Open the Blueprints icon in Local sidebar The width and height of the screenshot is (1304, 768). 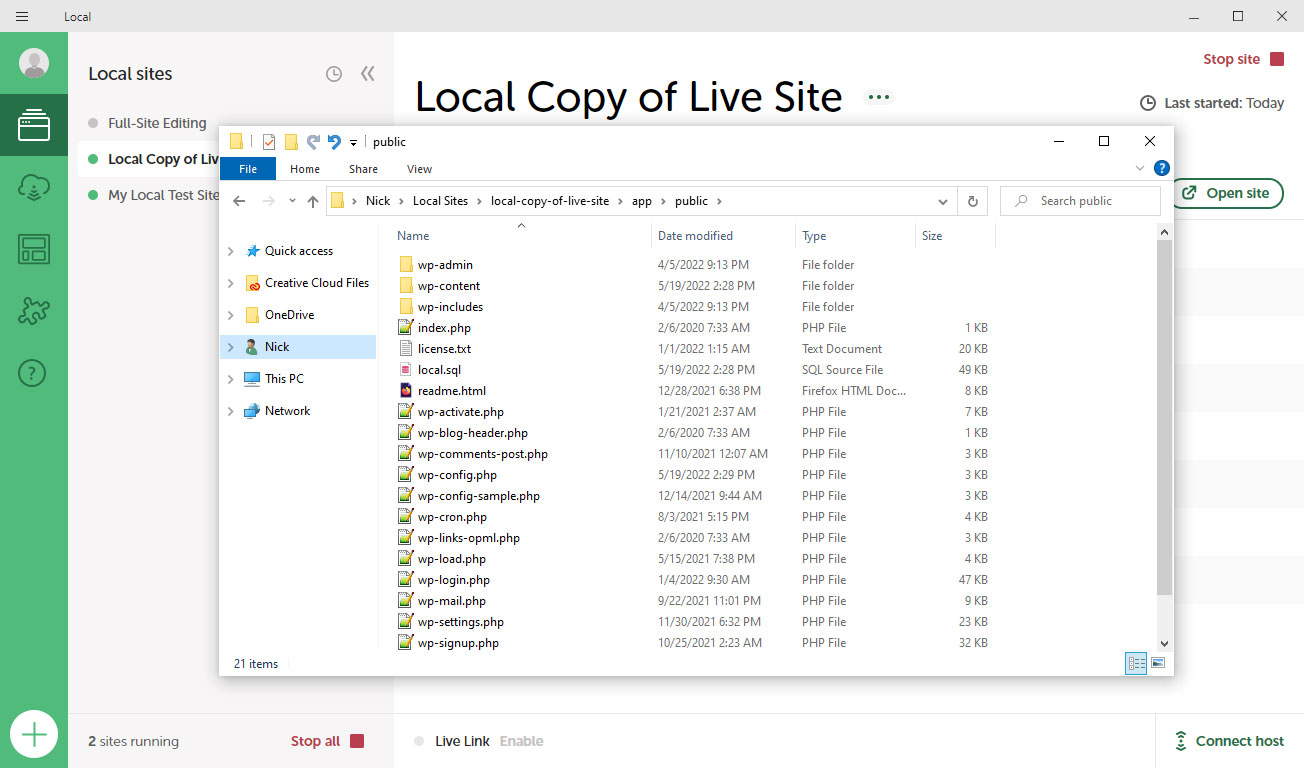click(x=34, y=249)
